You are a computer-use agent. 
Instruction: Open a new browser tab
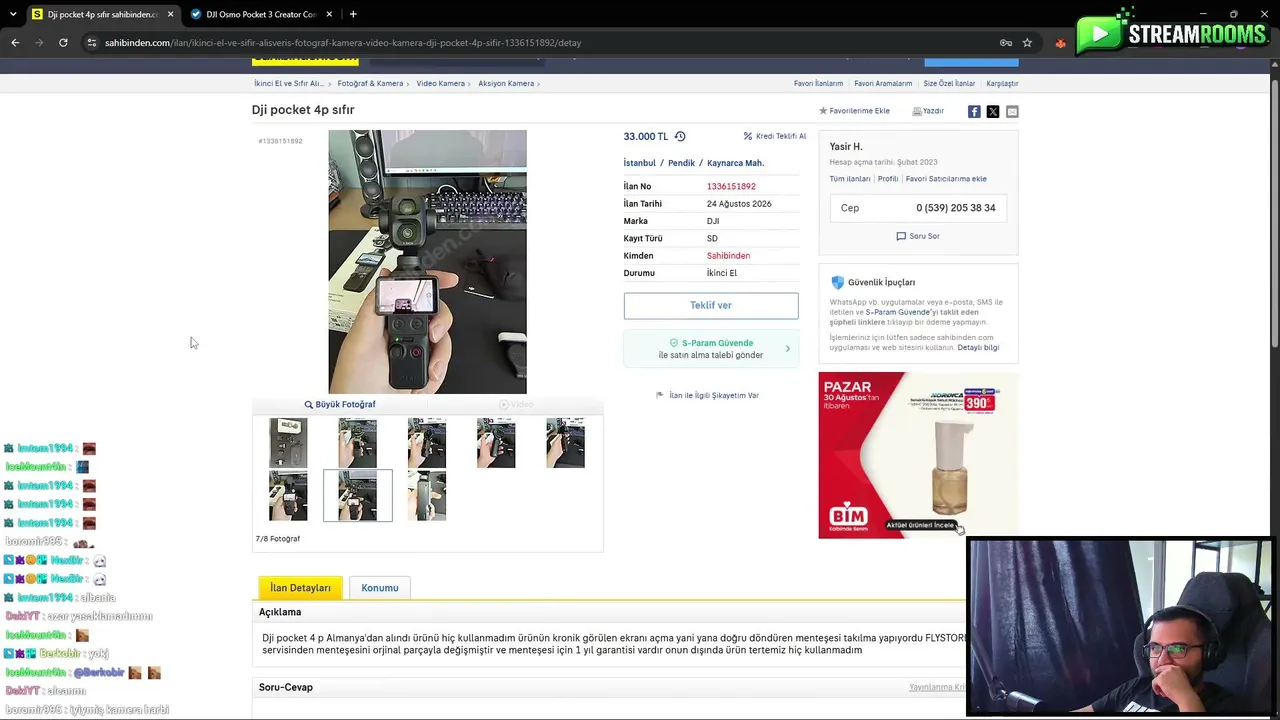tap(353, 14)
